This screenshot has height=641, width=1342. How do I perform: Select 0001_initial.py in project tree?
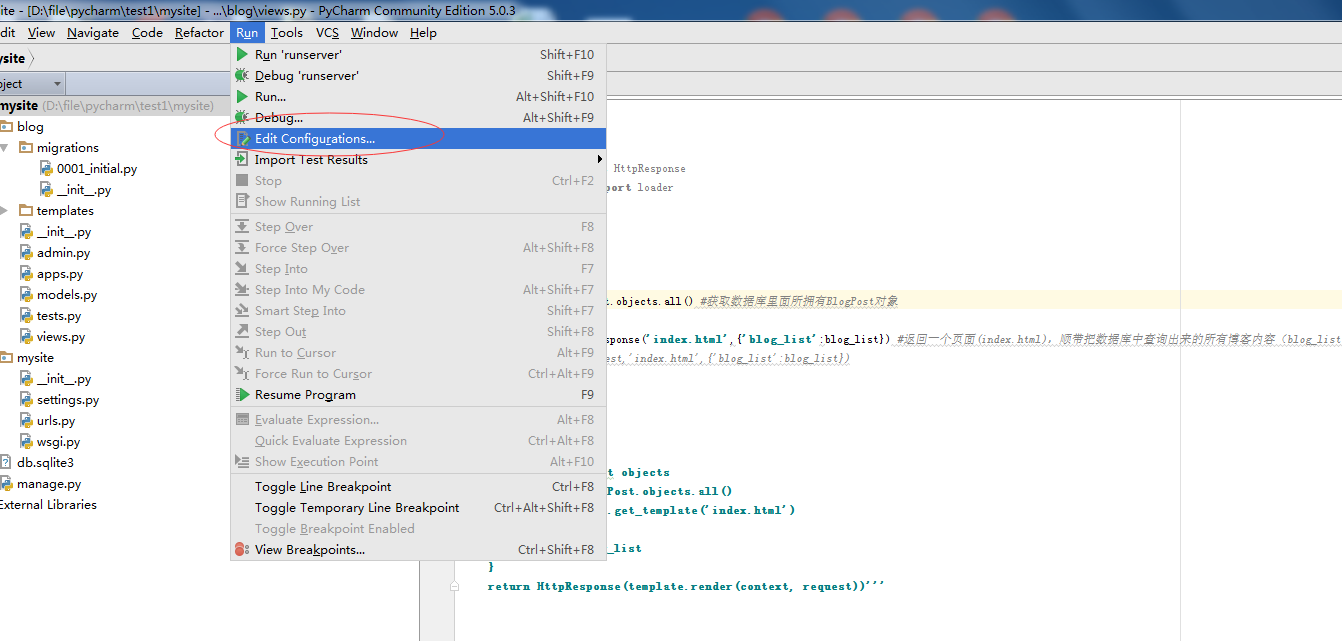point(97,169)
